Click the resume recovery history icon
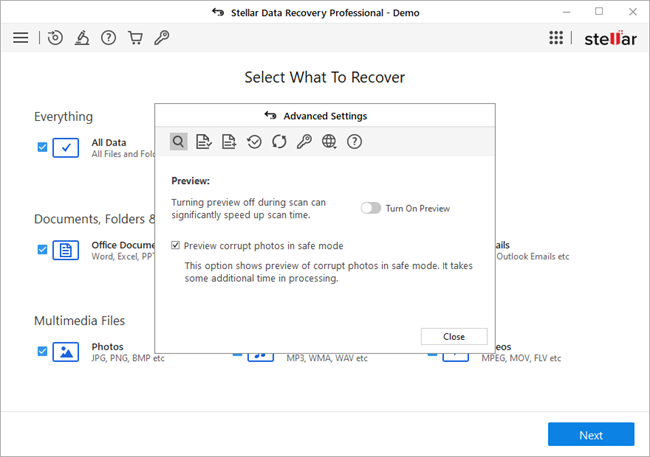The height and width of the screenshot is (457, 650). click(x=55, y=38)
